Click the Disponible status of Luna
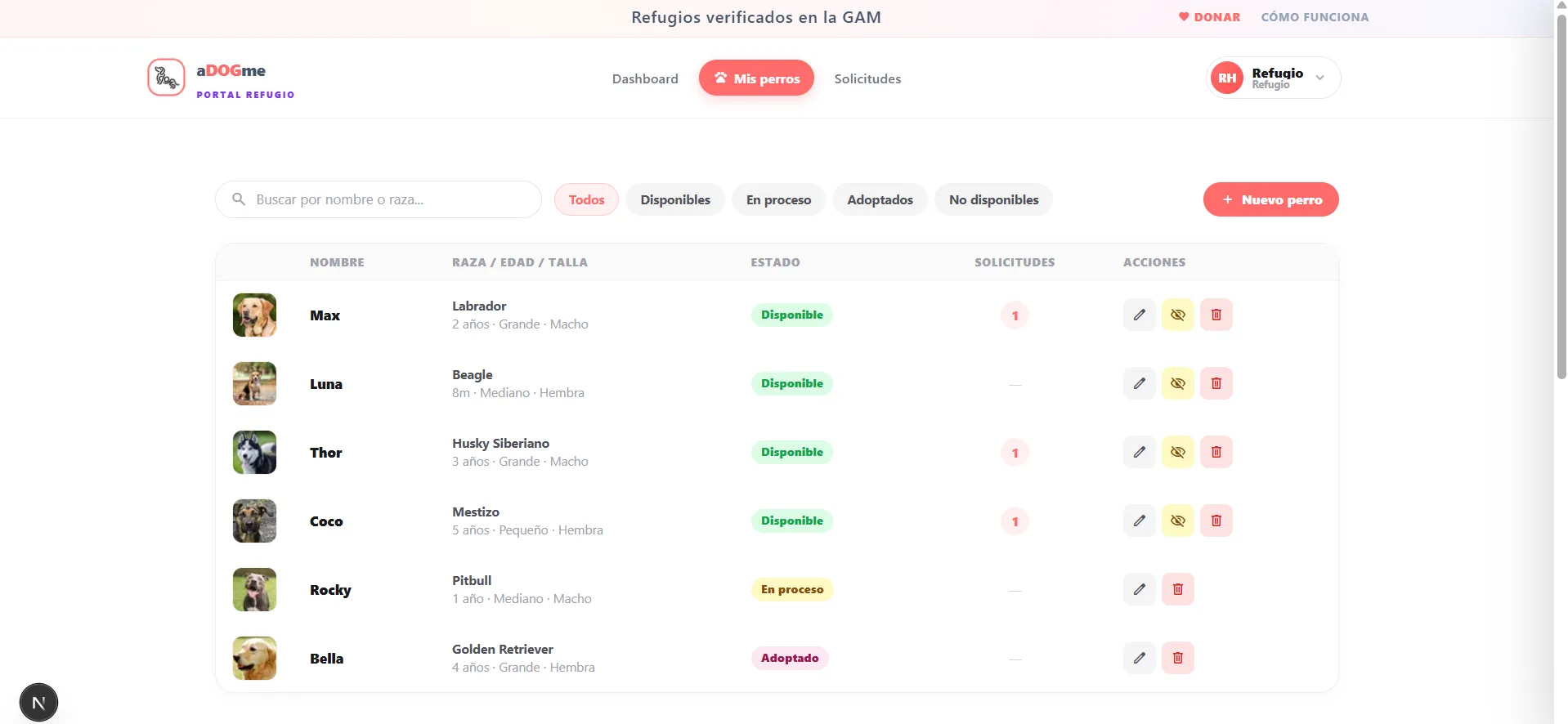 pos(791,383)
